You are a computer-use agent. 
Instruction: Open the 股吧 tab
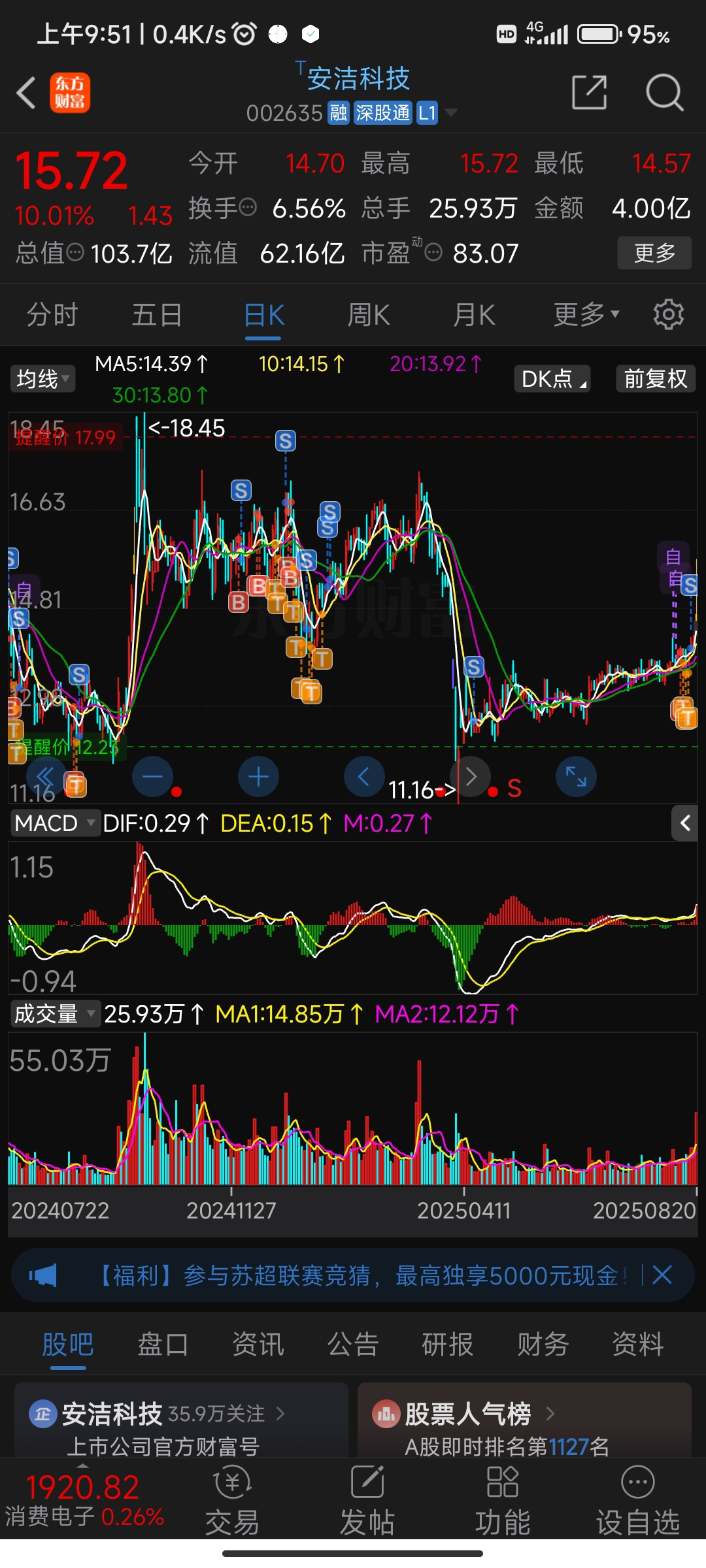click(68, 1345)
